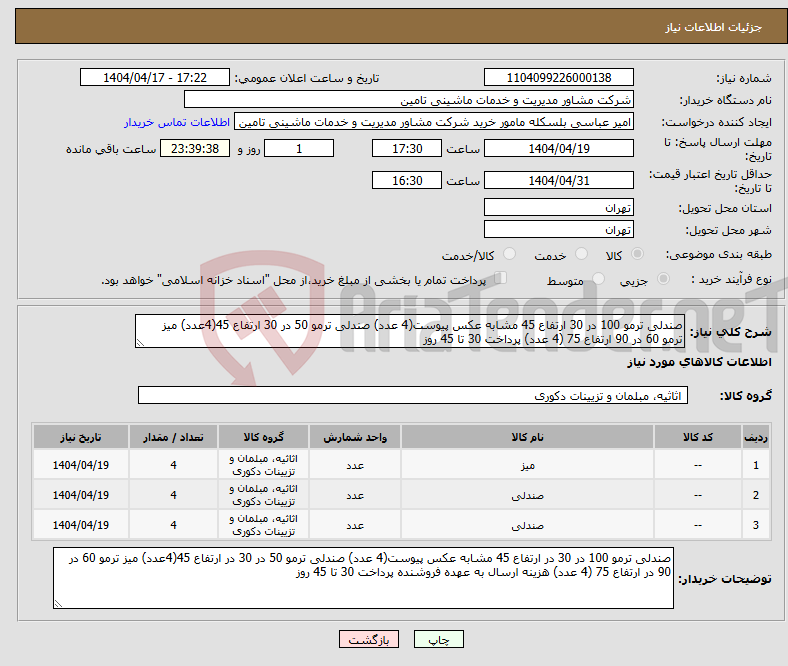Click the date 1404/04/19 in row 2
Image resolution: width=788 pixels, height=666 pixels.
(x=80, y=495)
